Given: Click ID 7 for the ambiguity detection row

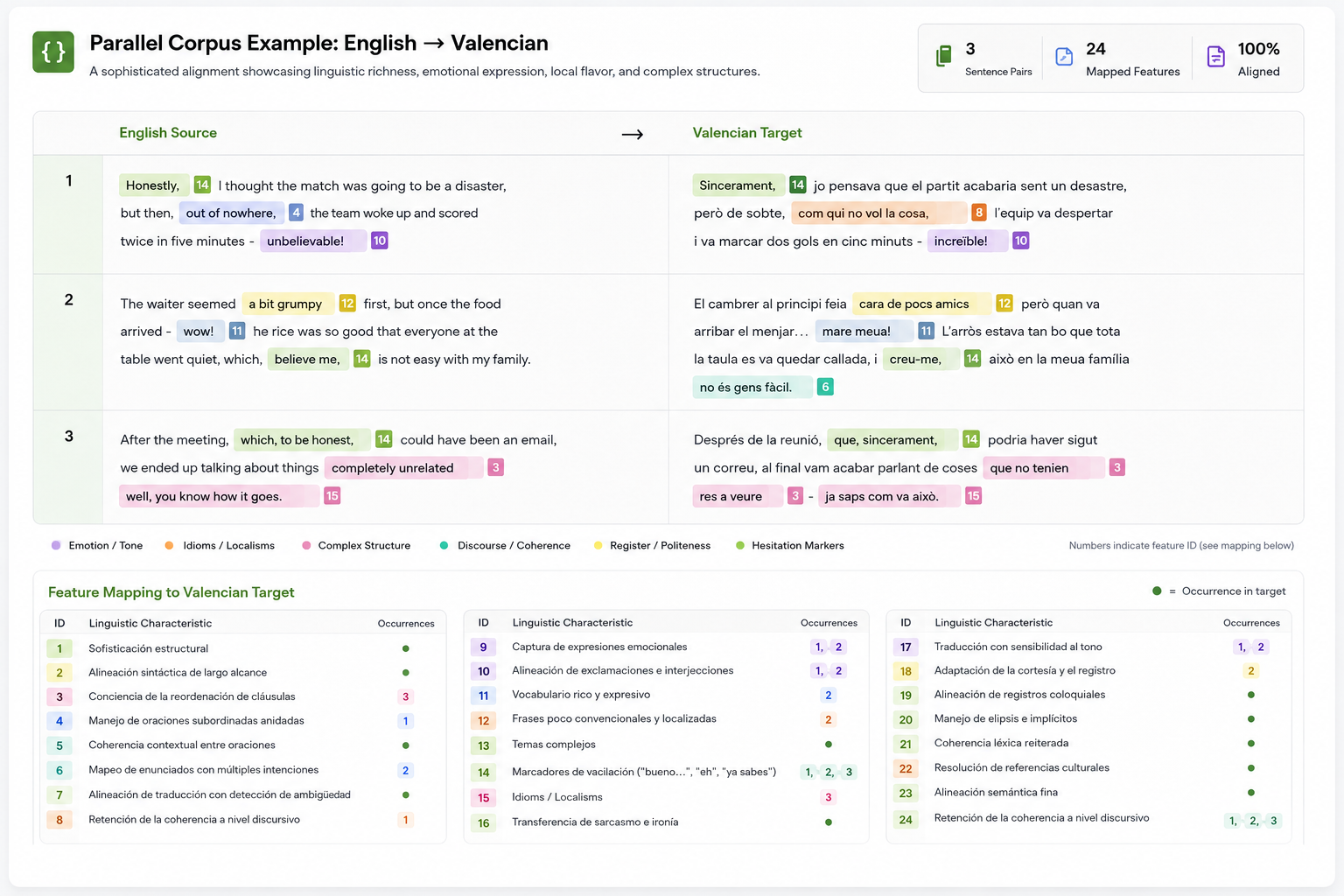Looking at the screenshot, I should [59, 794].
